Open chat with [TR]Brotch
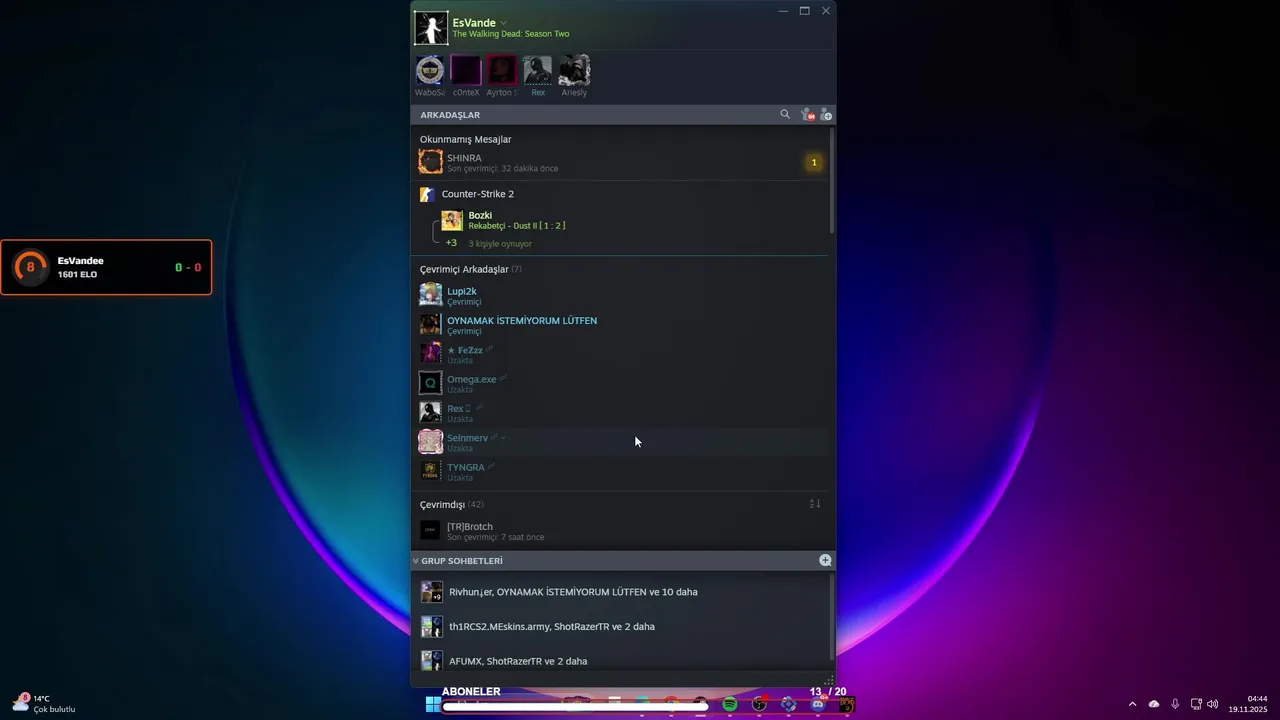The height and width of the screenshot is (720, 1280). 622,530
